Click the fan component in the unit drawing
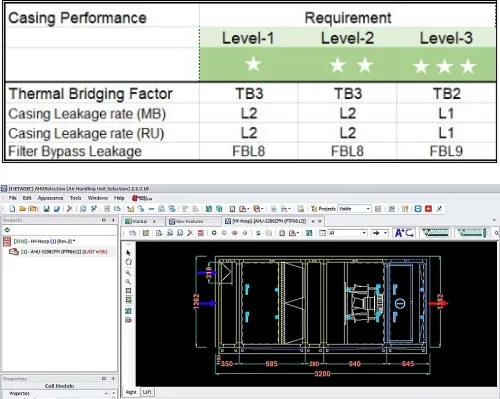Viewport: 500px width, 399px height. 363,303
